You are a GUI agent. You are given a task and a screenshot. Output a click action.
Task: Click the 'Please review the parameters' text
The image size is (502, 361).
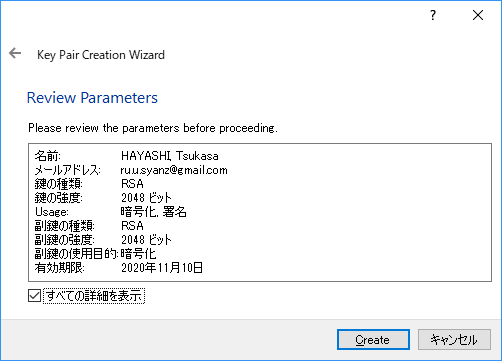pos(153,128)
